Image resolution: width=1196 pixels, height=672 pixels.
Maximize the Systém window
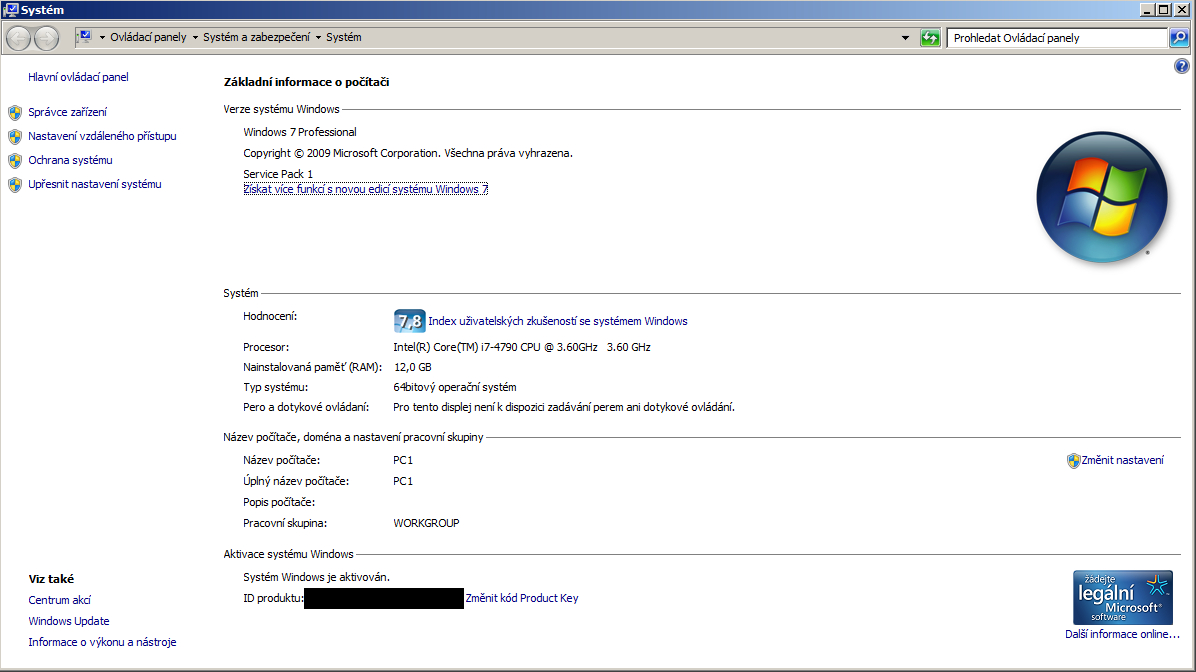1164,10
